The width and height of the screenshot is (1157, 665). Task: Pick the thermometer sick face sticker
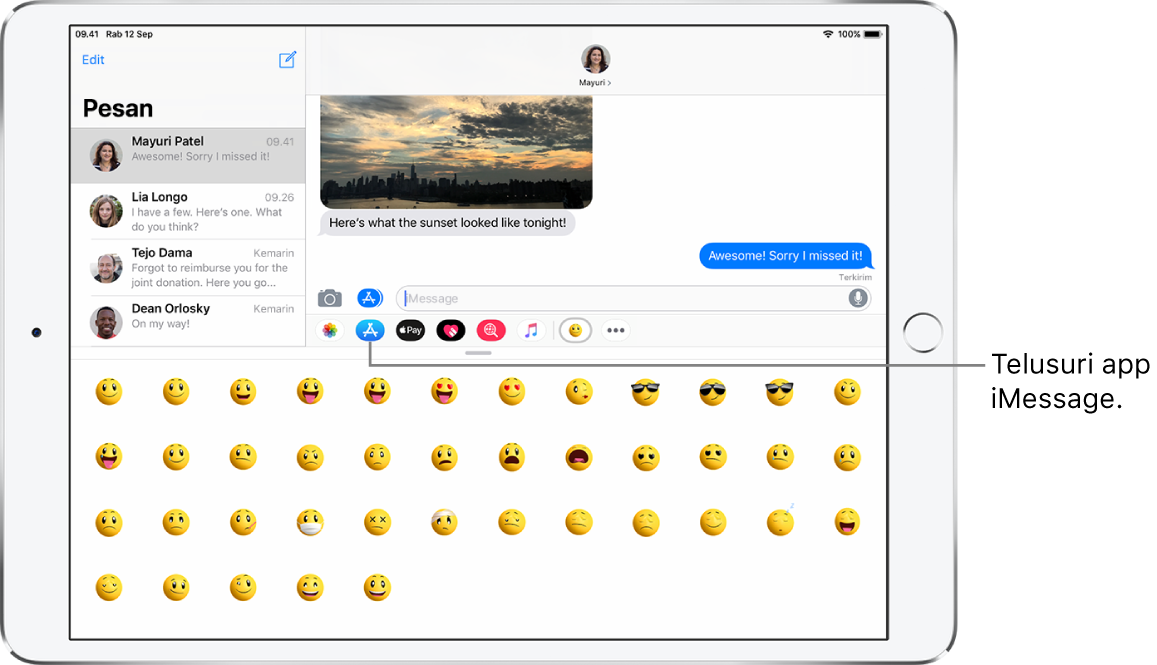click(x=243, y=523)
